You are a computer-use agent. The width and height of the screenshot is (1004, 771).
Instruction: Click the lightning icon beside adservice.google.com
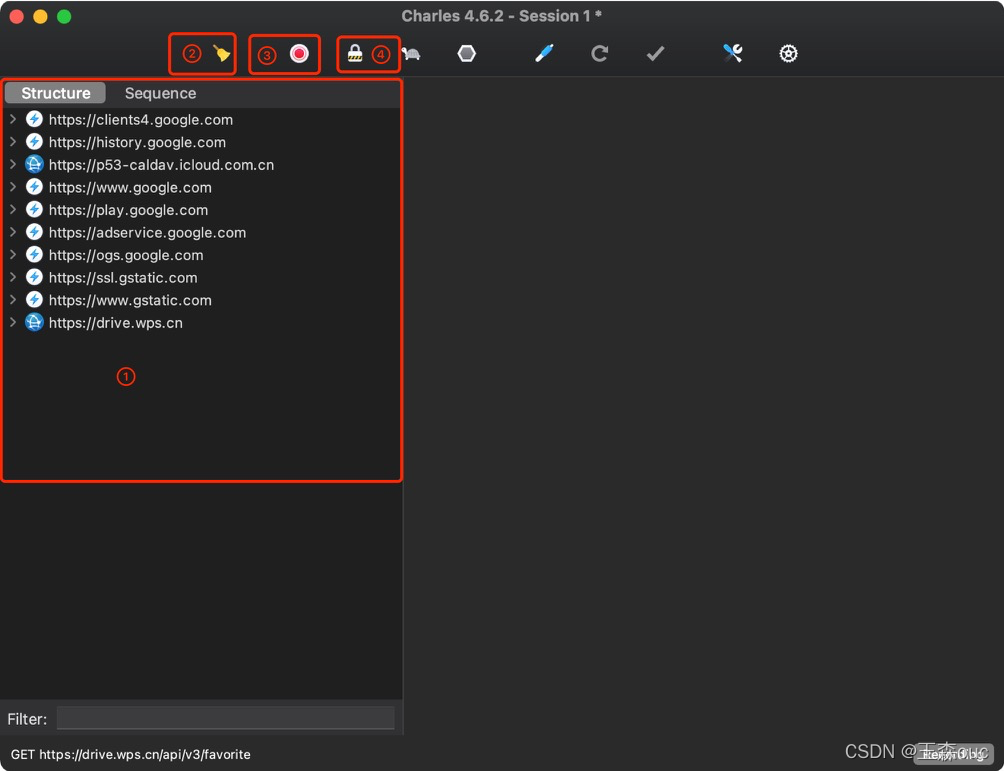point(34,232)
